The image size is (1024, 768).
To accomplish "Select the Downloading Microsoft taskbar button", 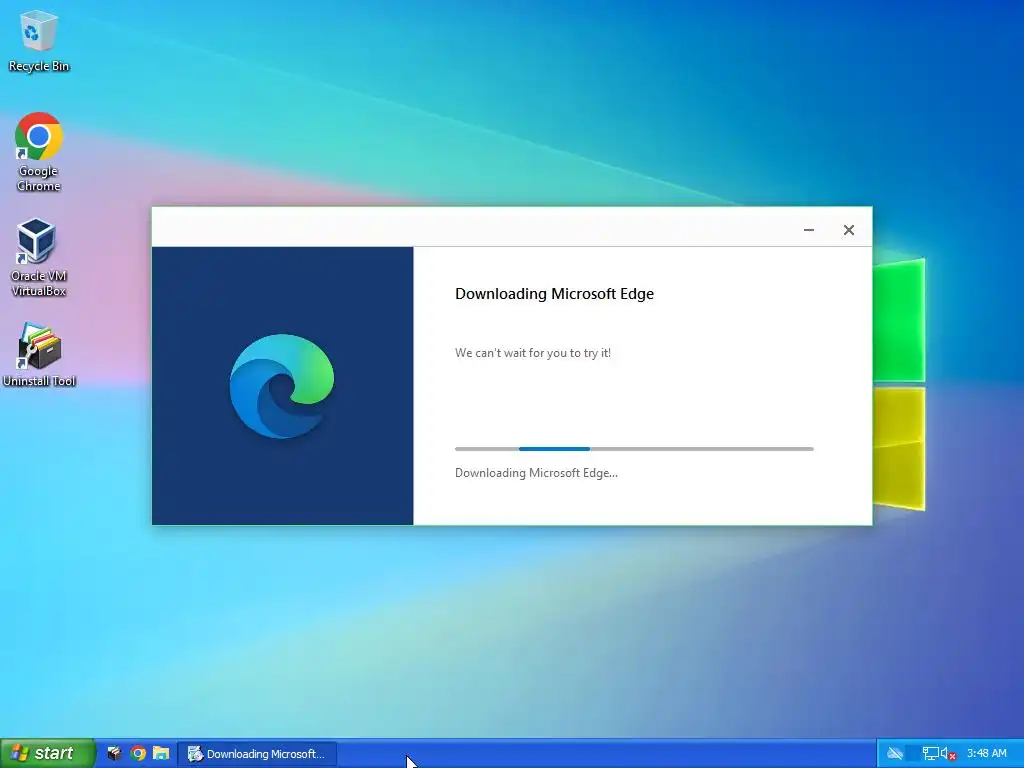I will pyautogui.click(x=257, y=754).
